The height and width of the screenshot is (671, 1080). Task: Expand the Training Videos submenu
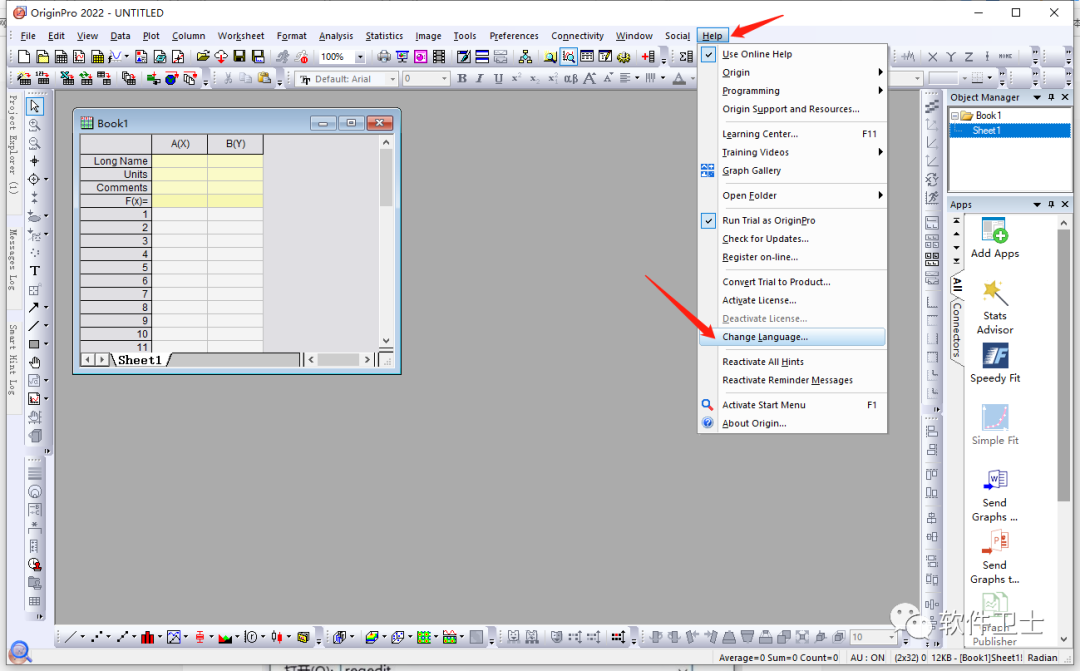coord(792,152)
